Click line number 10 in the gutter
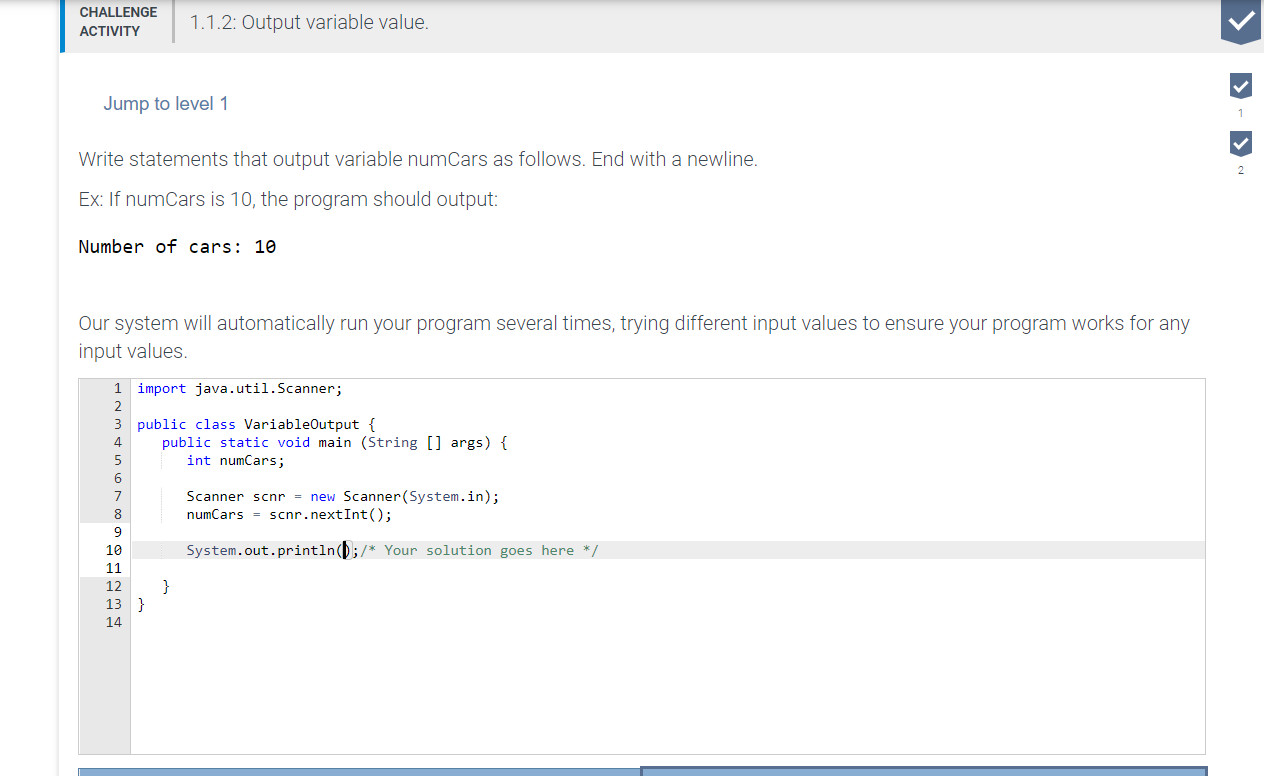Viewport: 1264px width, 776px height. [x=113, y=549]
